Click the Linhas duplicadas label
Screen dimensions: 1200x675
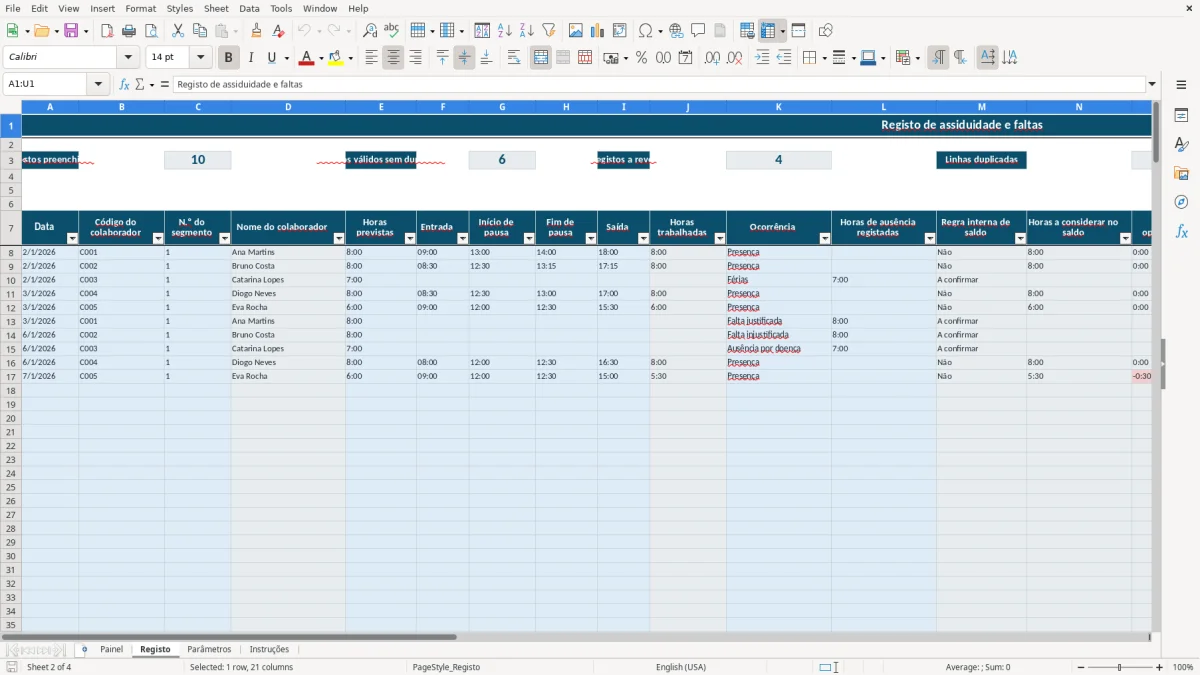981,160
